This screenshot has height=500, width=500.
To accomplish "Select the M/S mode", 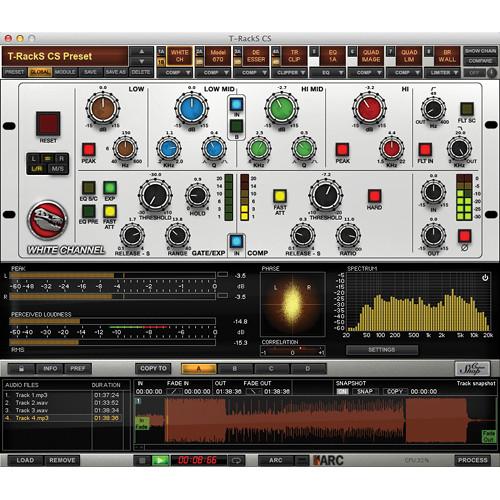I will (57, 169).
